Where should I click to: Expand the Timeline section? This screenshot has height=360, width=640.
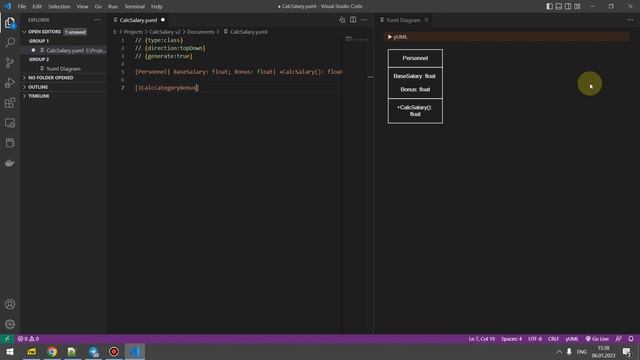pos(64,96)
